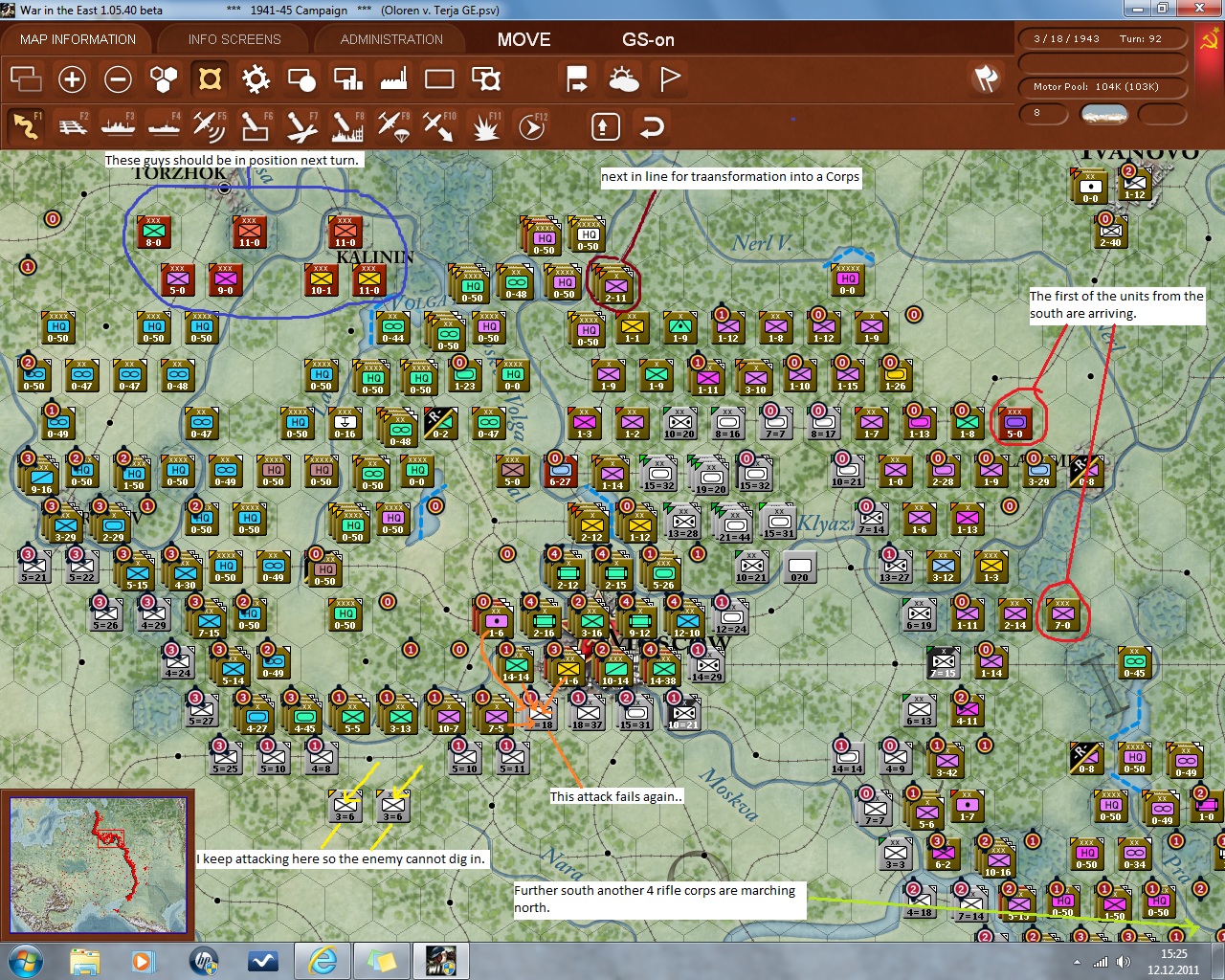Click the rectangle-with-gear toolbar icon
Screen dimensions: 1225x980
485,78
